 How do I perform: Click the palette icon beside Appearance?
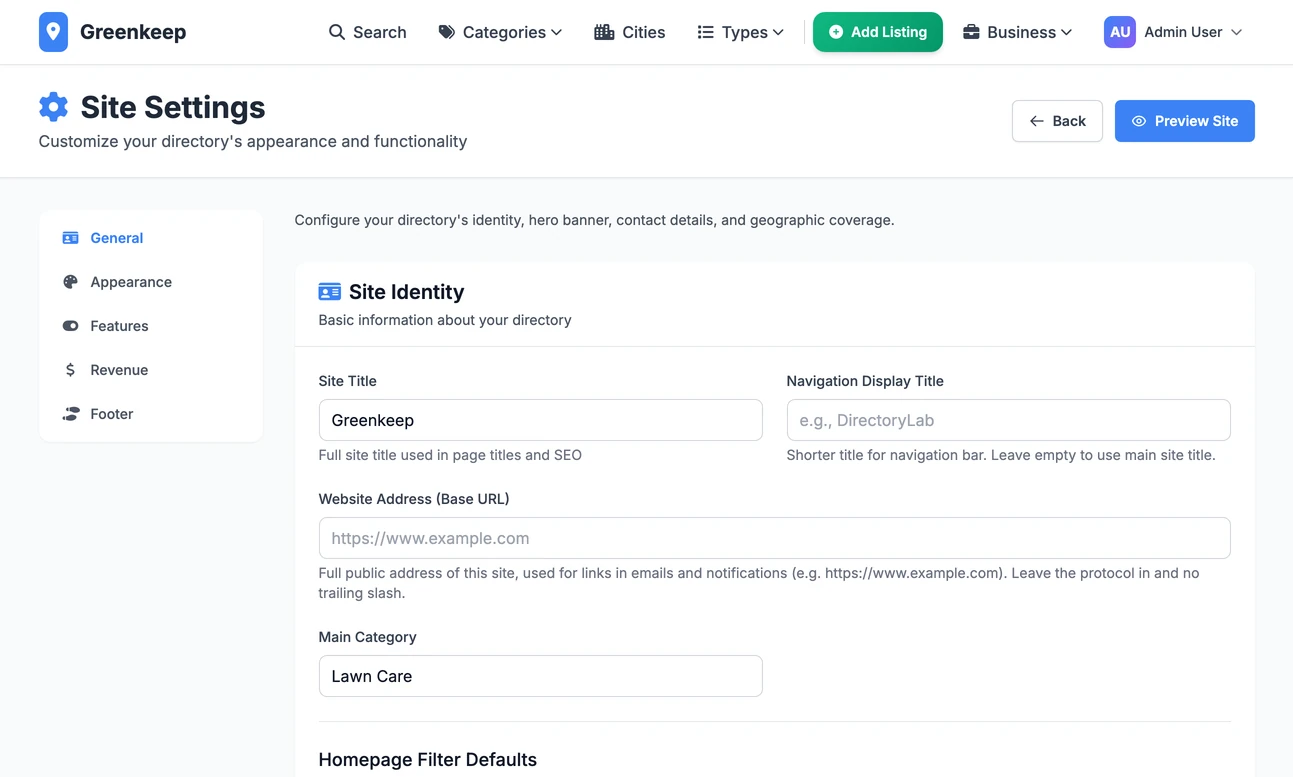click(x=70, y=282)
